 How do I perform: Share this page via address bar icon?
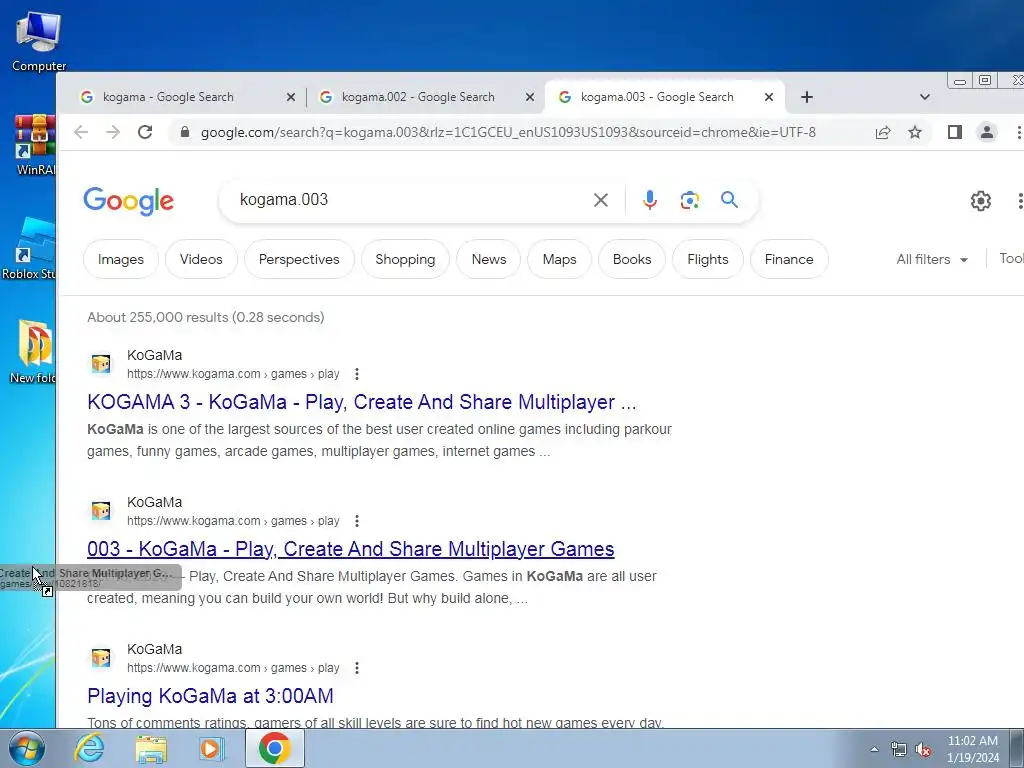point(883,133)
